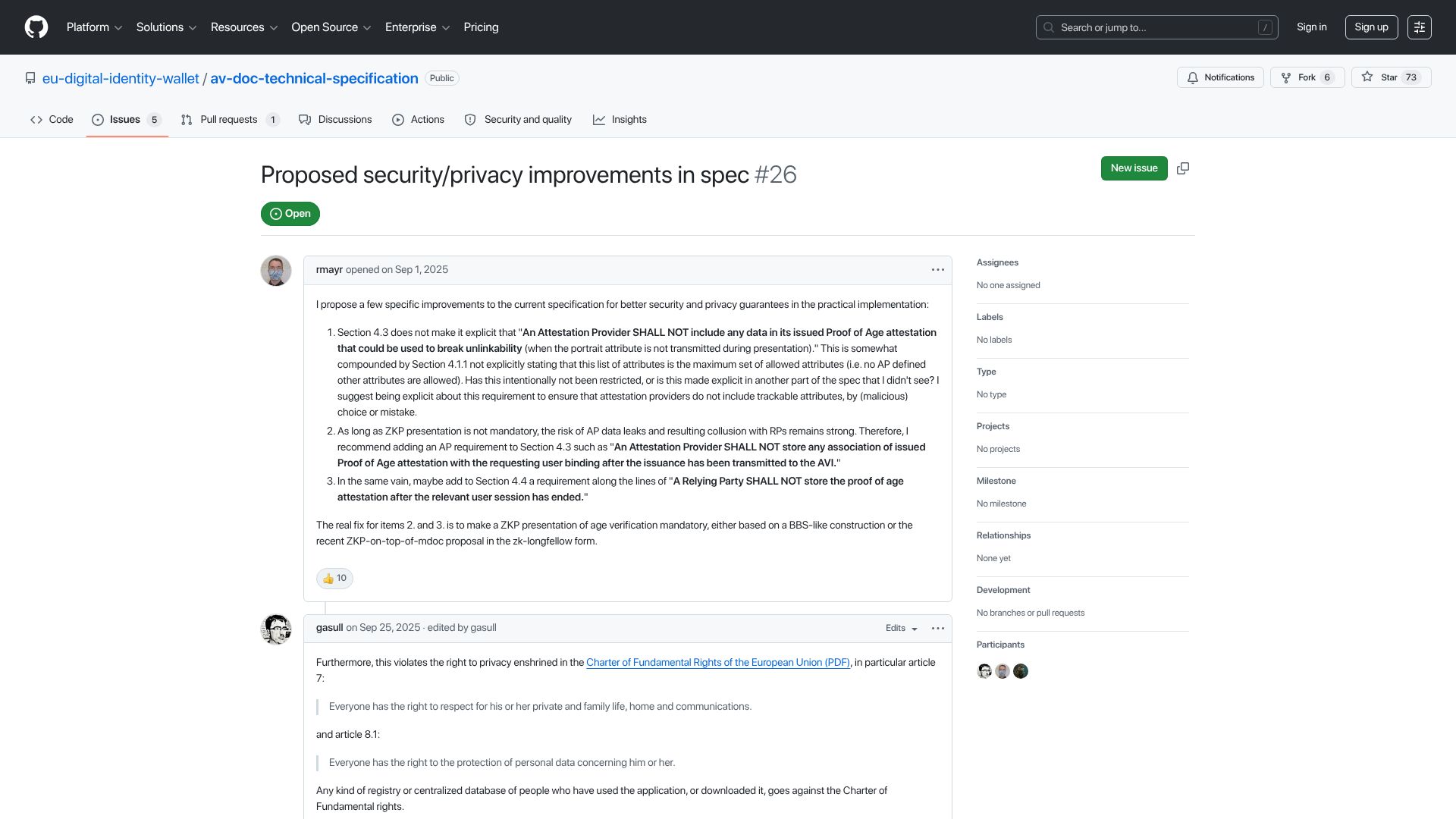Viewport: 1456px width, 819px height.
Task: Open av-doc-technical-specification repository link
Action: (314, 78)
